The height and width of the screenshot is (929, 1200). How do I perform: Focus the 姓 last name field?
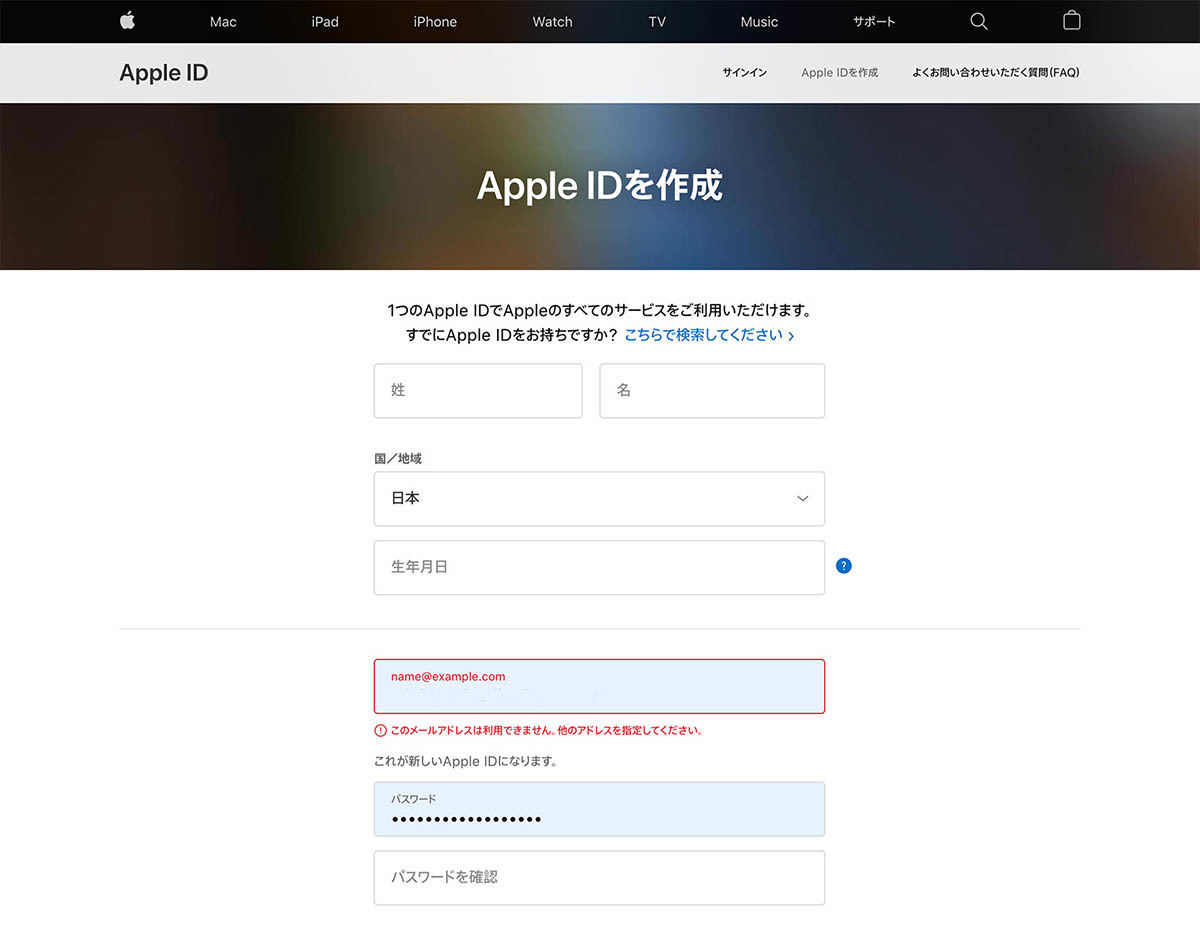pyautogui.click(x=478, y=391)
